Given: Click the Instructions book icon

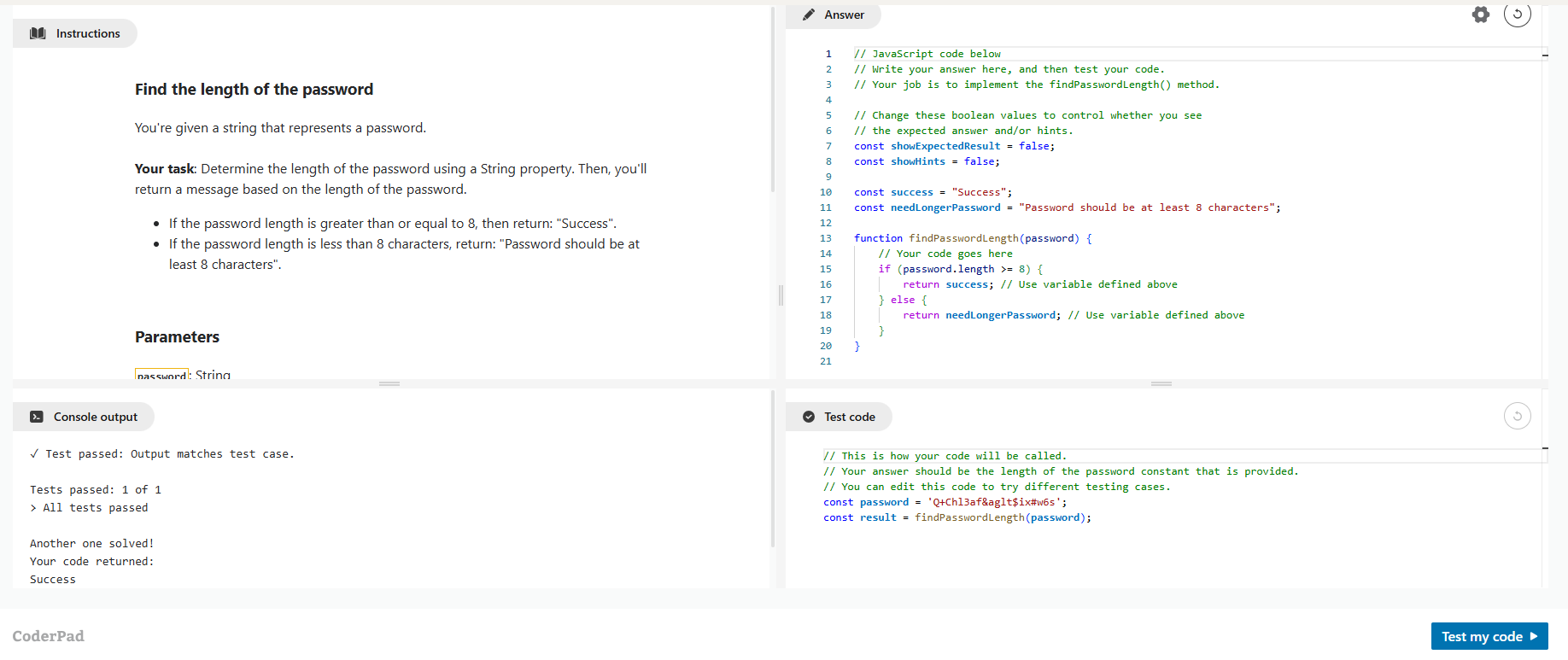Looking at the screenshot, I should 38,33.
